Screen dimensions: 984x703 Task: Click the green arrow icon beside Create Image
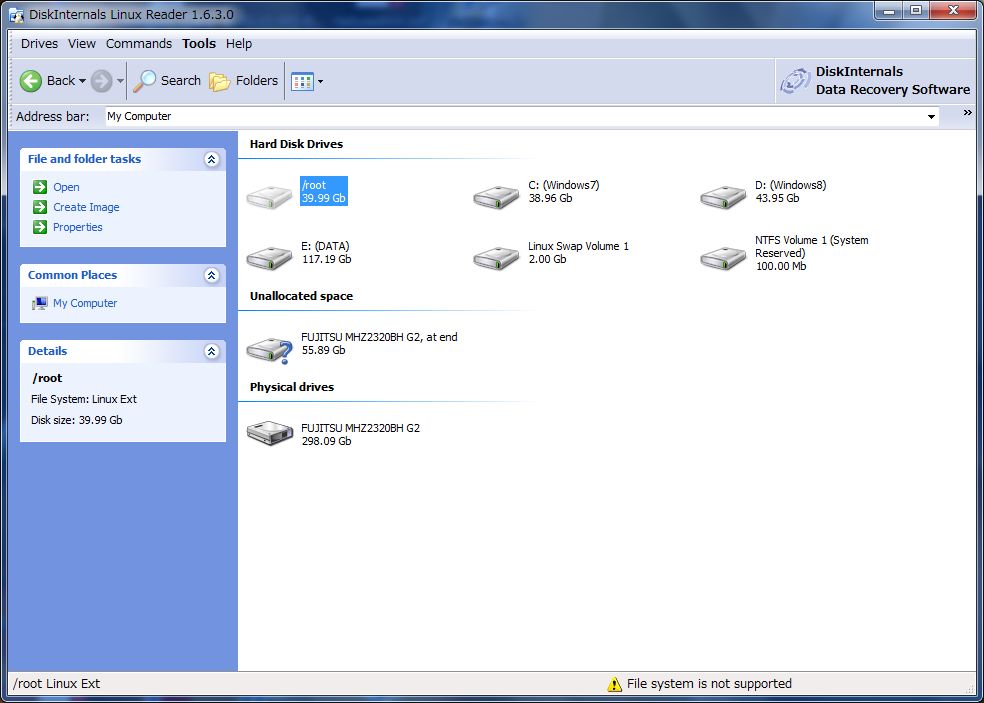tap(40, 207)
